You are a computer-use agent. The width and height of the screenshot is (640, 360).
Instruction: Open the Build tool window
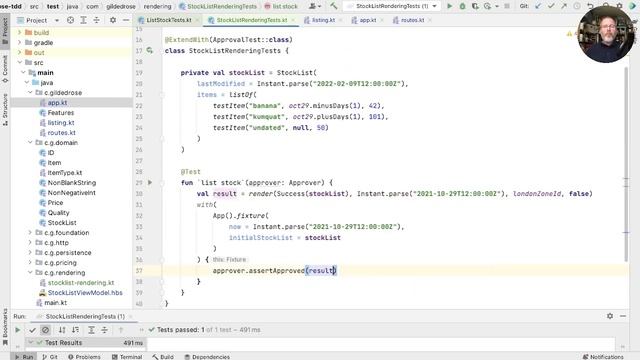163,357
